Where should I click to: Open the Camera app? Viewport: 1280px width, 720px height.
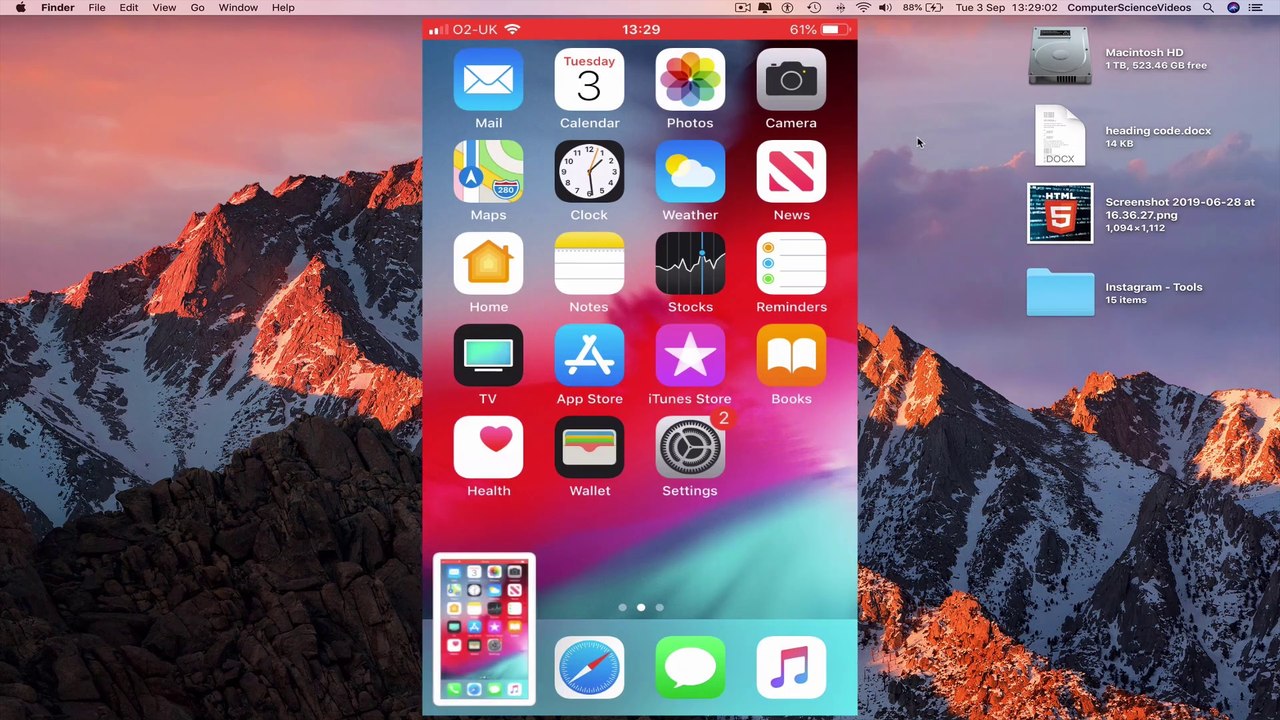tap(791, 80)
